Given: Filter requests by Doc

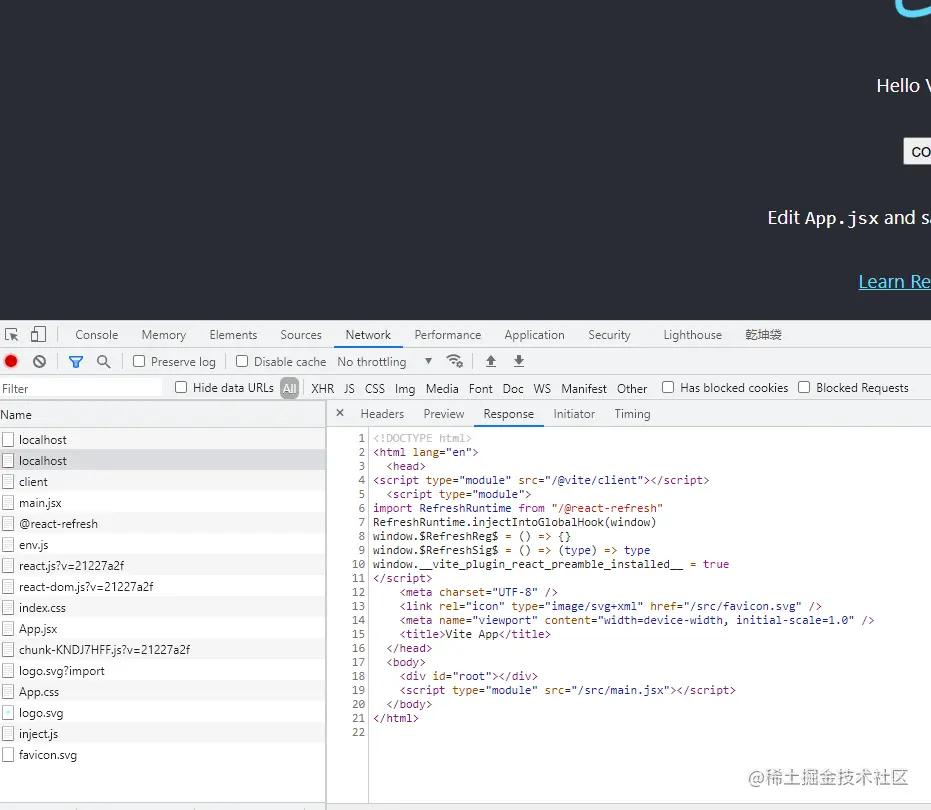Looking at the screenshot, I should [x=513, y=388].
